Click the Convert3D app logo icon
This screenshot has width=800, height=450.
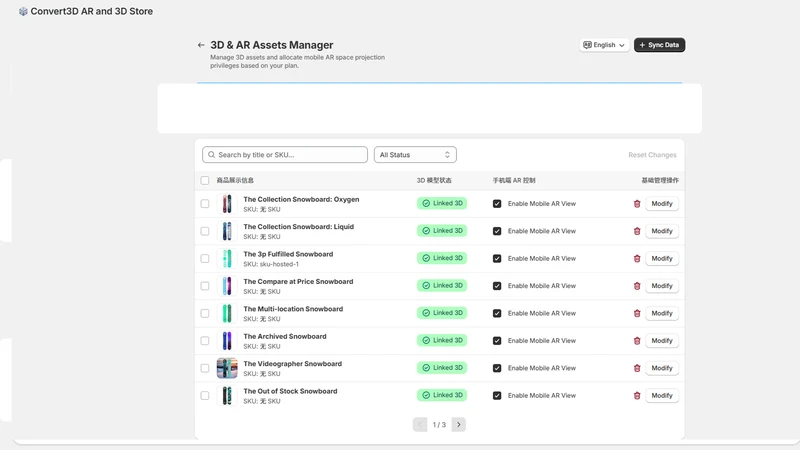(x=23, y=11)
